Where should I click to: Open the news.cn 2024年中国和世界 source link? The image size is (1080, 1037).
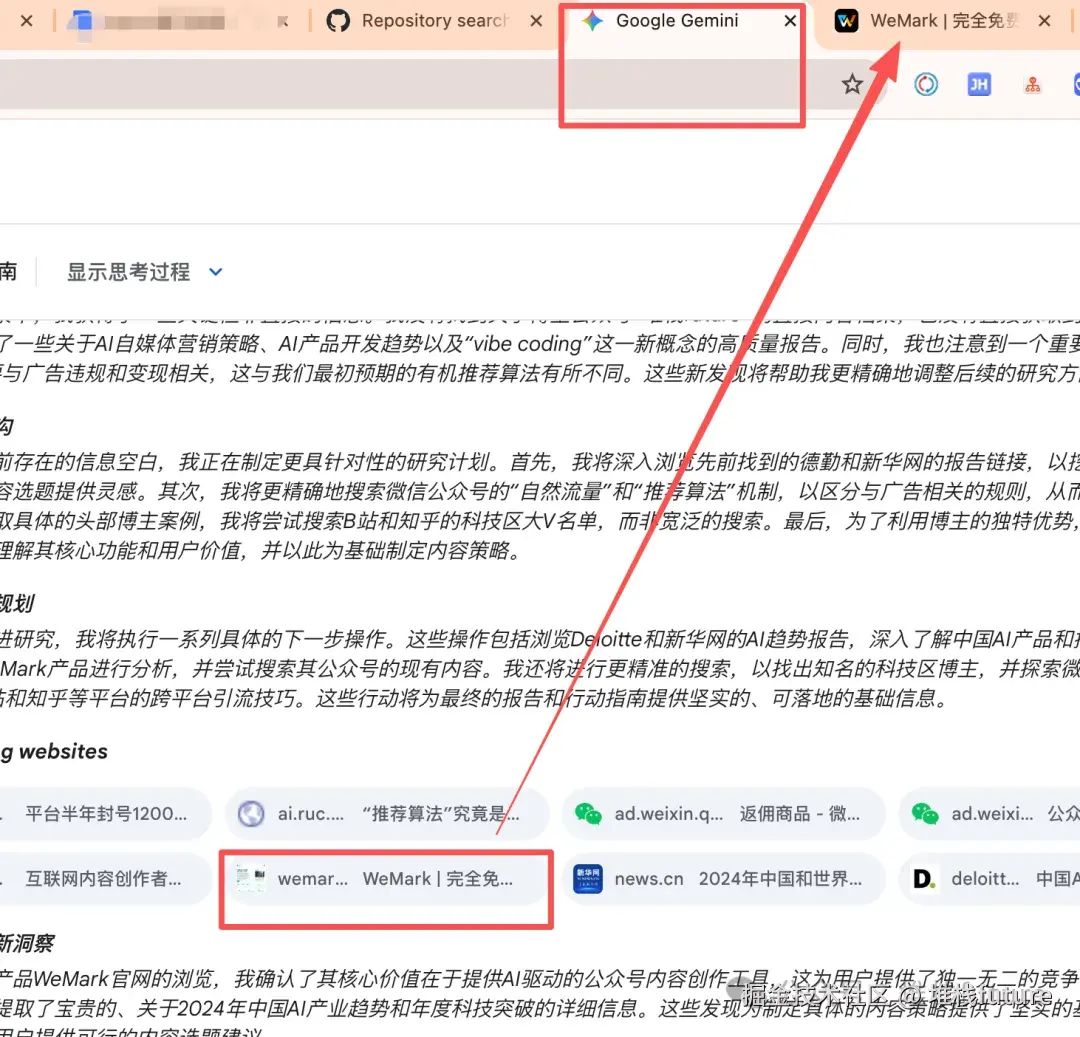pyautogui.click(x=724, y=879)
